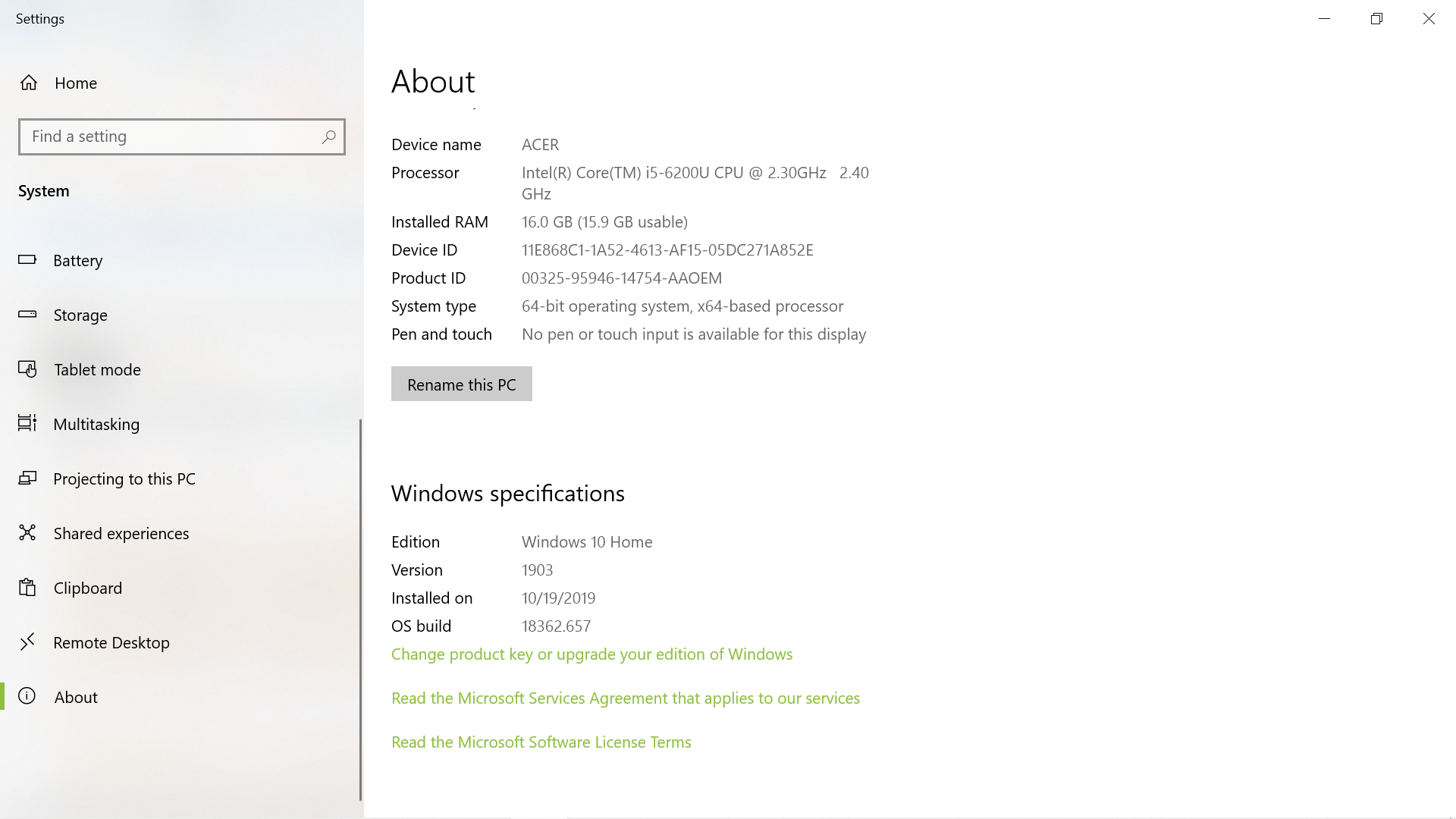Image resolution: width=1456 pixels, height=819 pixels.
Task: Click the Windows 10 Home edition value
Action: click(x=587, y=542)
